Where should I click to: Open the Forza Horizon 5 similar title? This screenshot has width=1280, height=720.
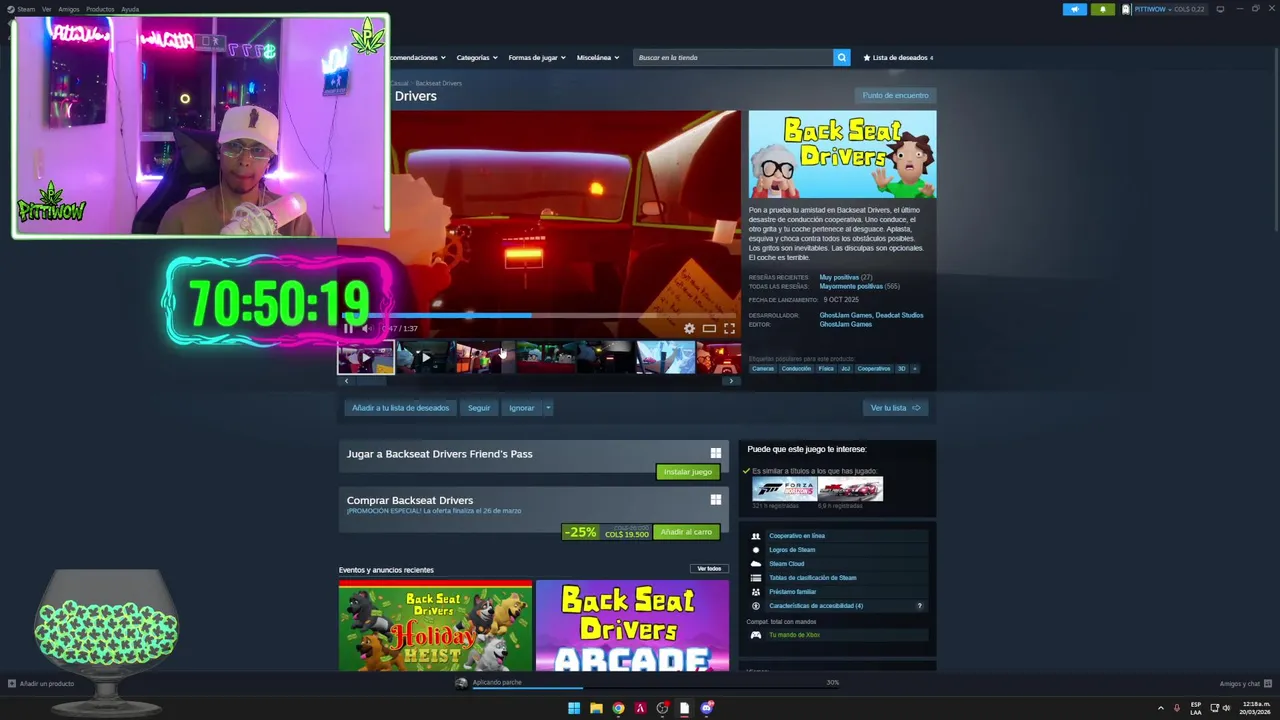[x=785, y=489]
